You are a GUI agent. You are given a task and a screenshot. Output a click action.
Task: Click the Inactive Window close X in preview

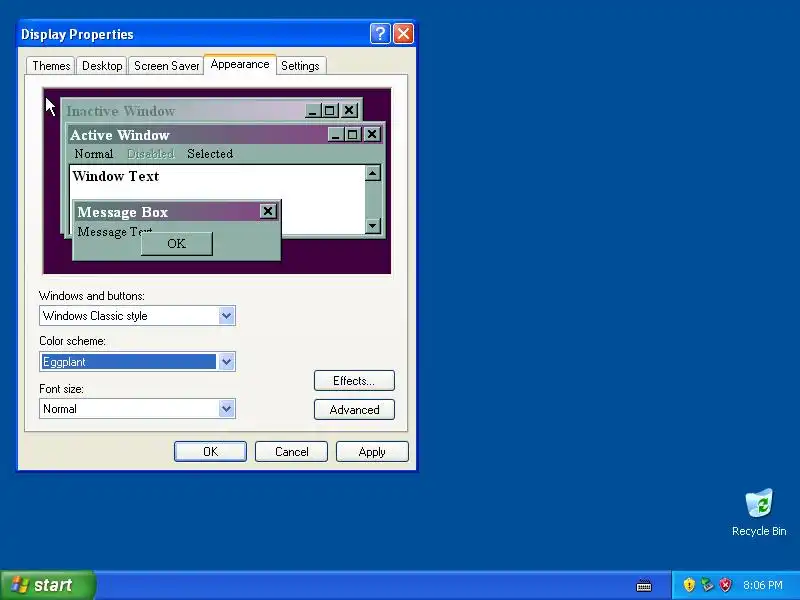click(x=349, y=110)
